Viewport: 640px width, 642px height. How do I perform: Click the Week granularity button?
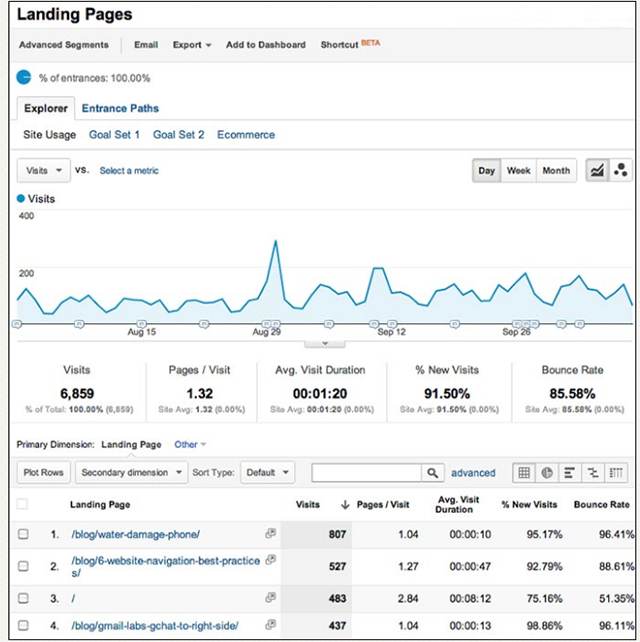(x=518, y=171)
